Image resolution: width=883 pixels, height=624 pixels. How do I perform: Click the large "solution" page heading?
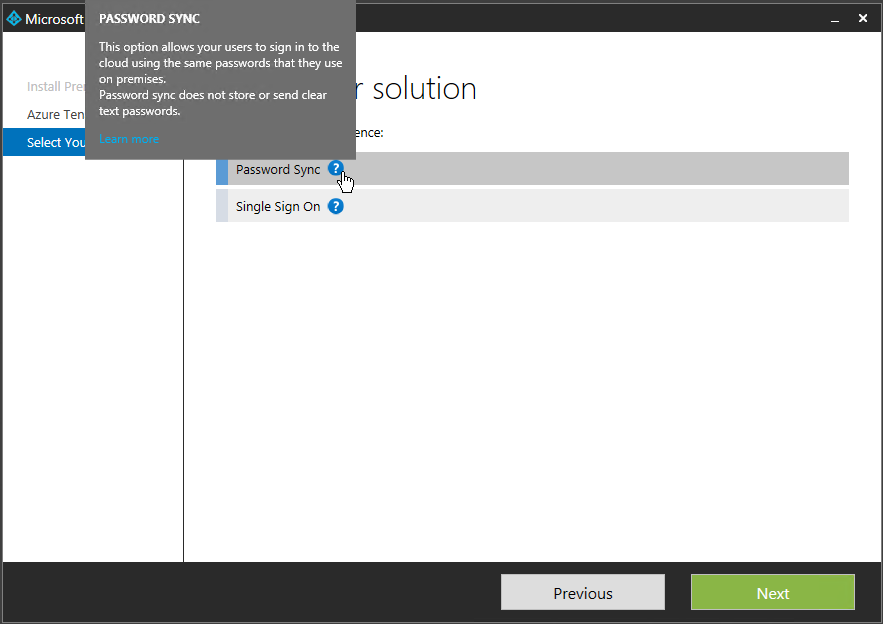coord(424,89)
